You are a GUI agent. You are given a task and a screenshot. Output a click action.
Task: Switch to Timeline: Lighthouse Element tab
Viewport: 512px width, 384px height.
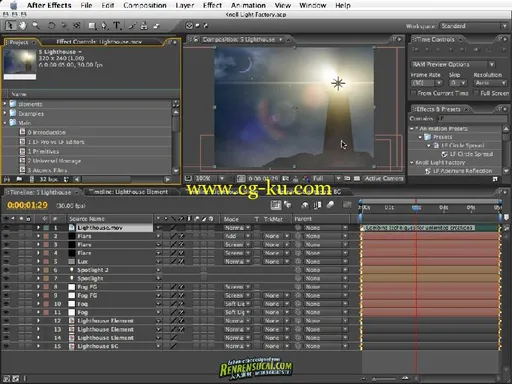click(128, 192)
